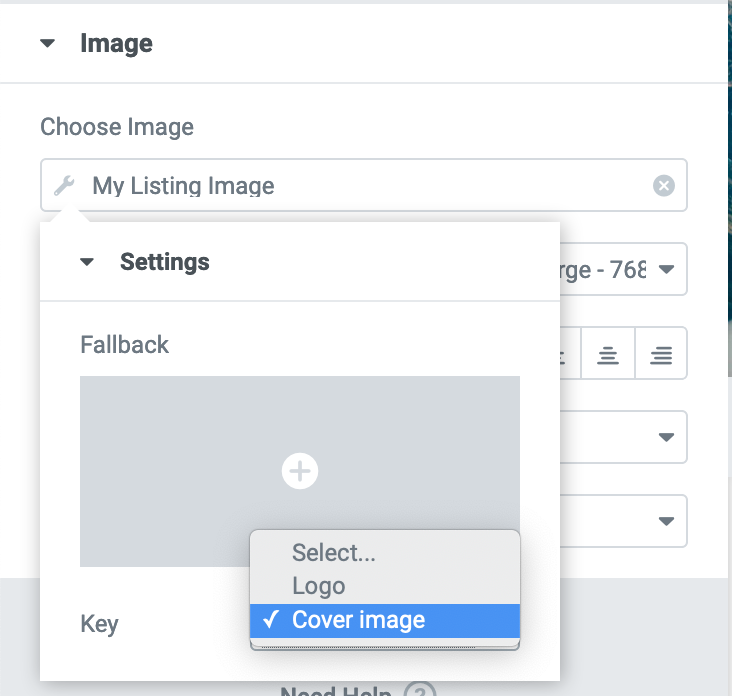Open the empty dropdown below the alignment buttons
The width and height of the screenshot is (732, 696).
(x=623, y=437)
